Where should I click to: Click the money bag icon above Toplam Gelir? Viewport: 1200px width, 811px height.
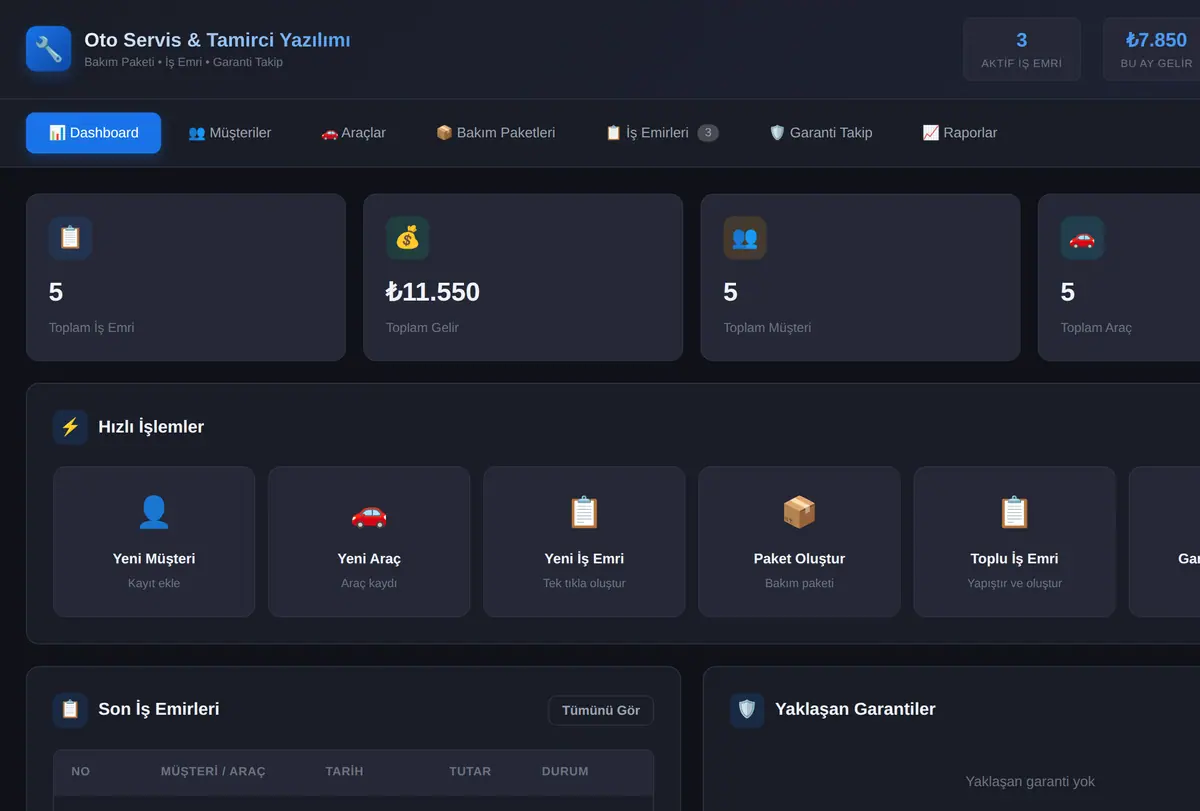point(407,238)
